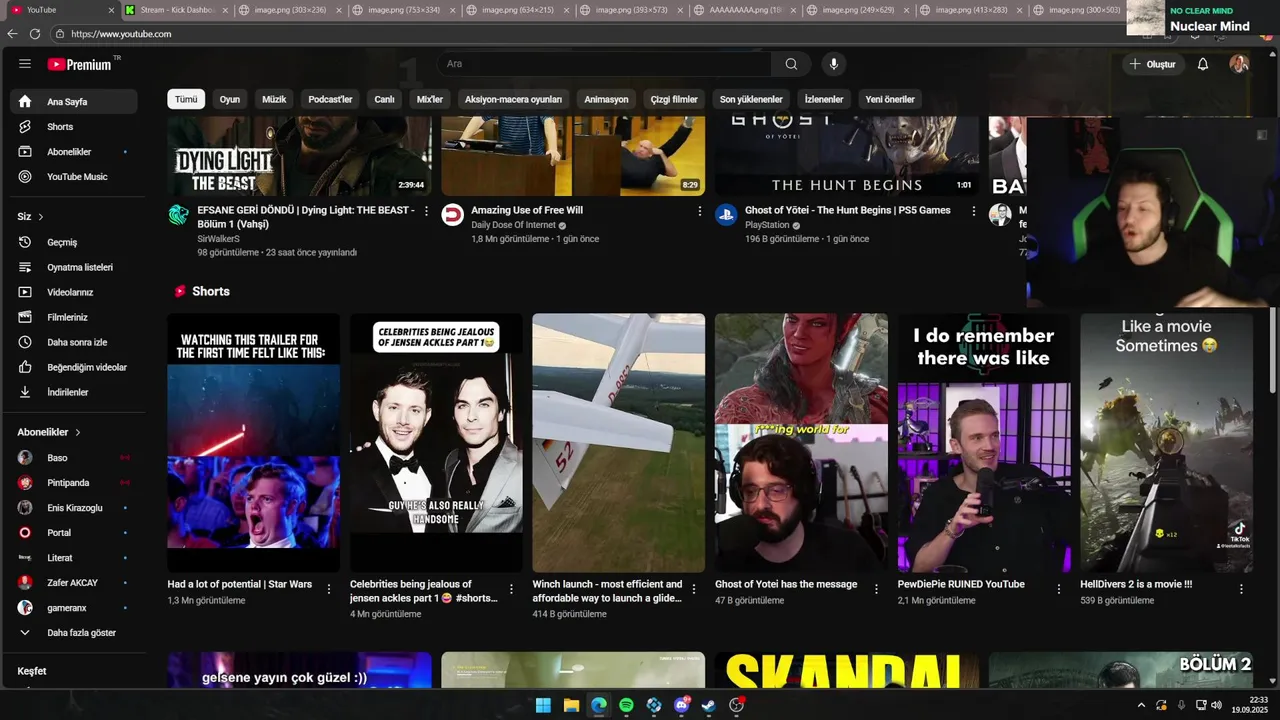Click the search magnifier button

pos(791,64)
